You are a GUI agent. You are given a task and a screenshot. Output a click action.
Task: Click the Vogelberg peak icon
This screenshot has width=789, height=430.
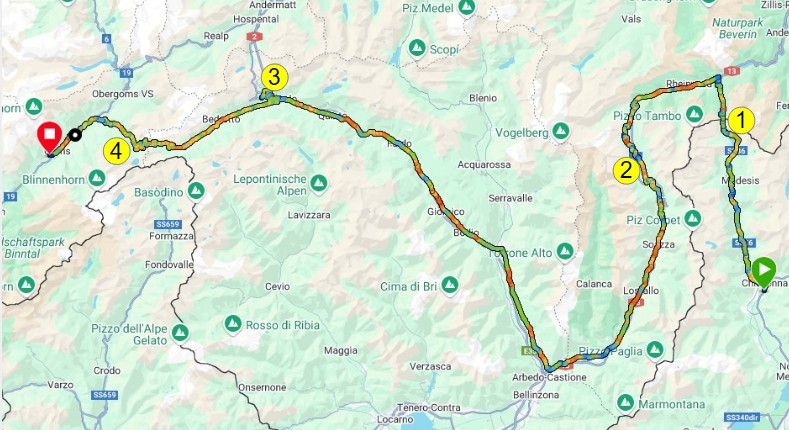[x=561, y=132]
